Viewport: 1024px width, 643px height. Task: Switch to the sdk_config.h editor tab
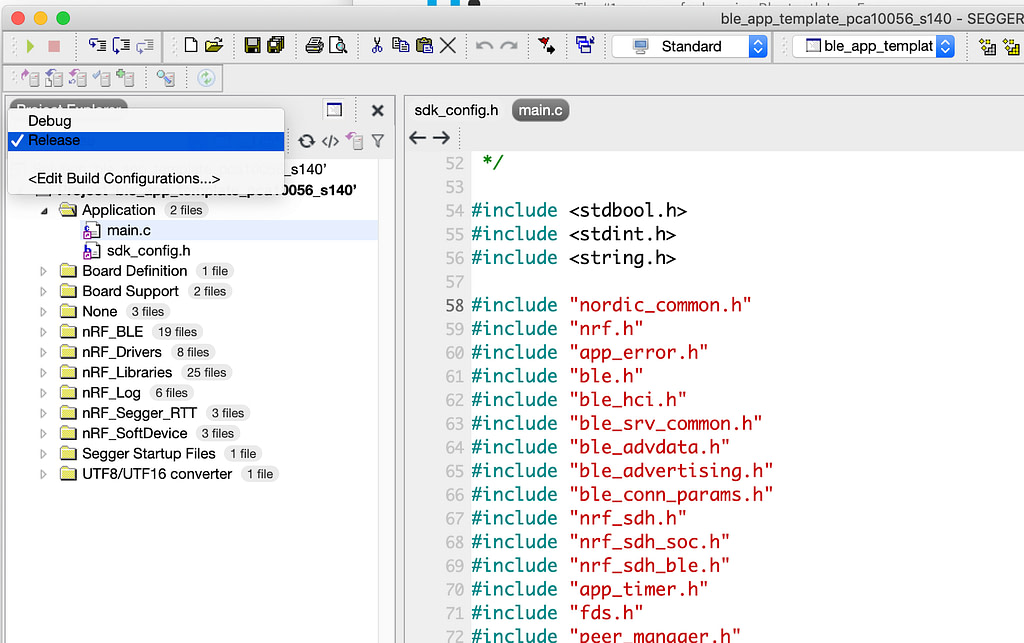[456, 110]
